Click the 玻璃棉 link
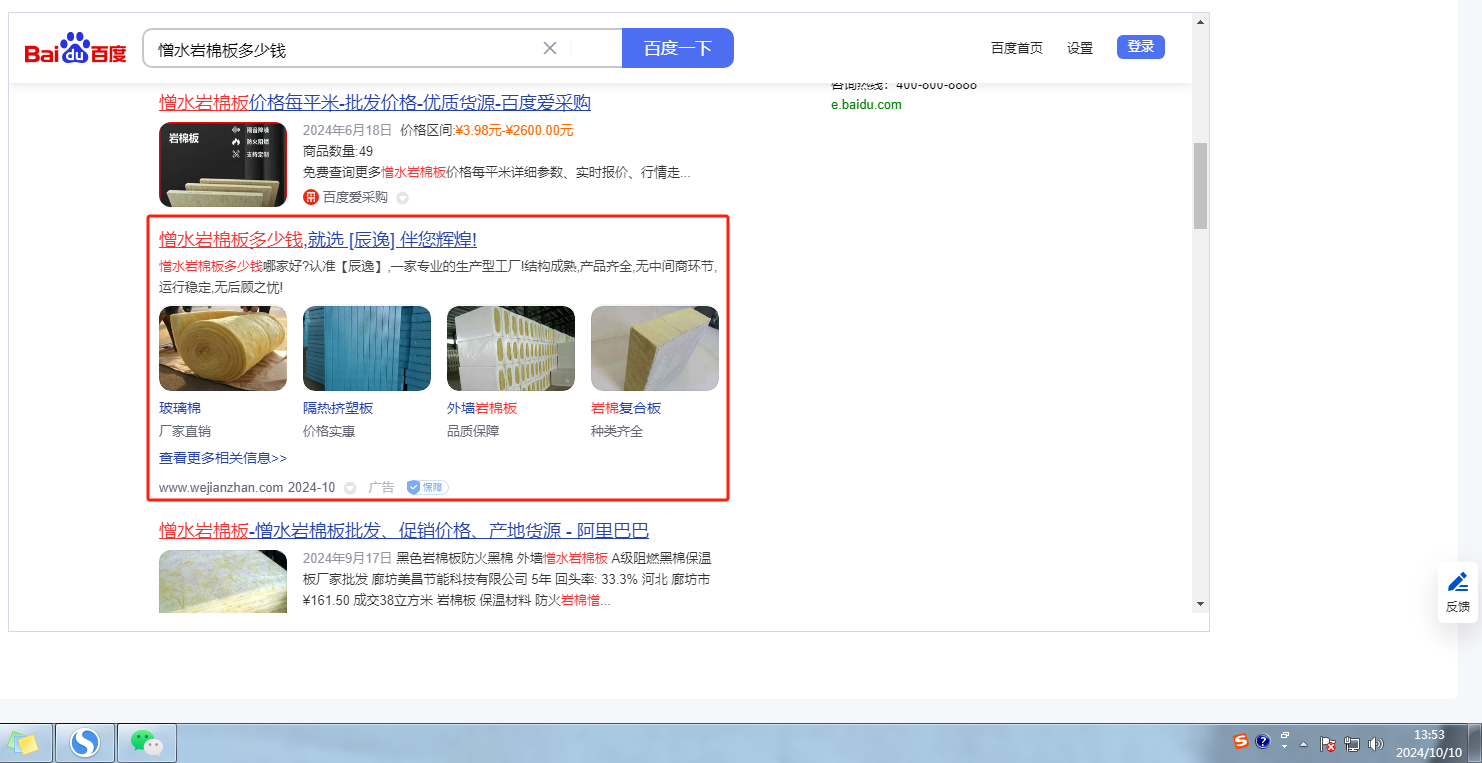Screen dimensions: 1482x763 180,408
